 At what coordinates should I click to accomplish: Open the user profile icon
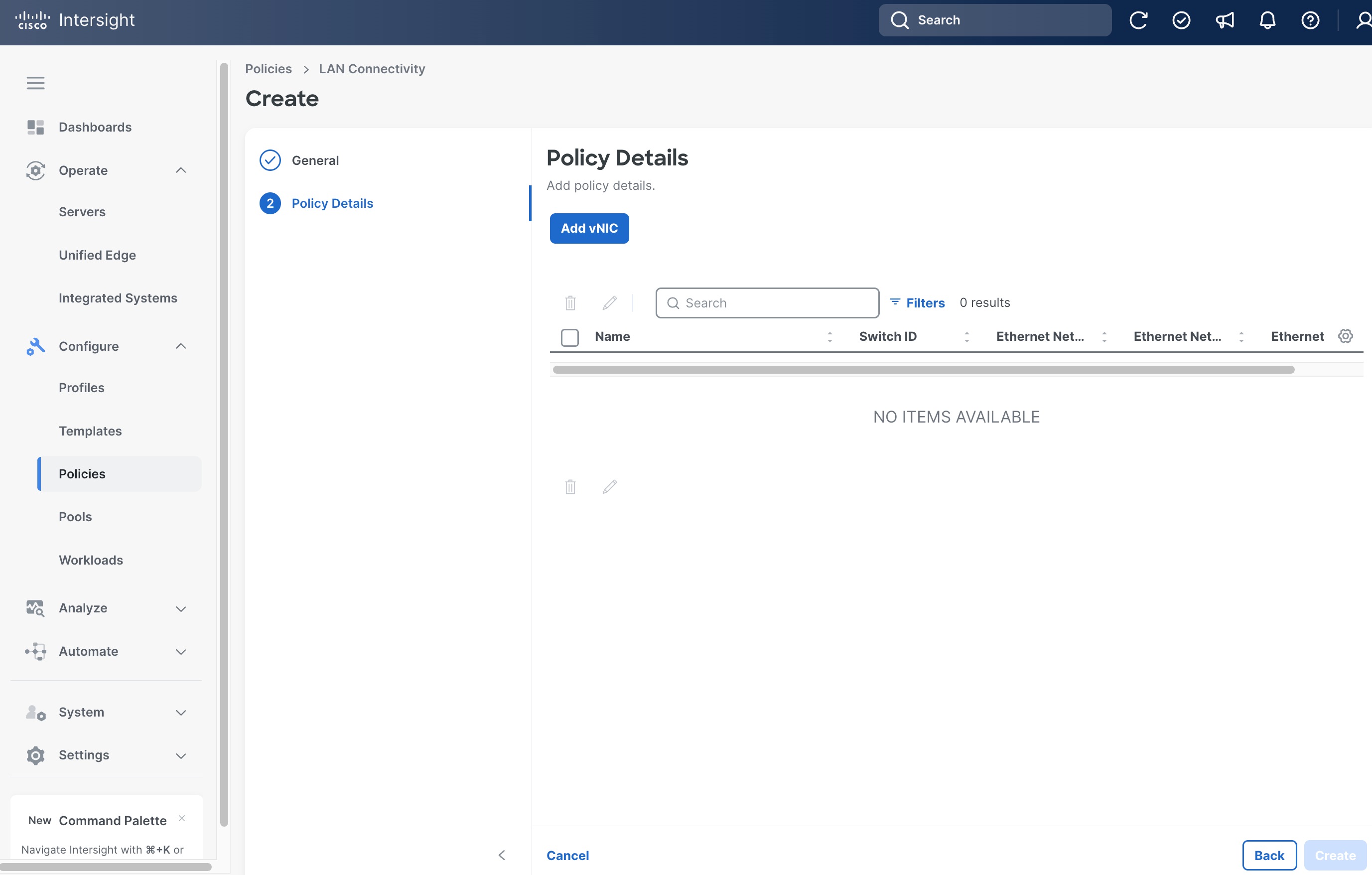click(1364, 20)
